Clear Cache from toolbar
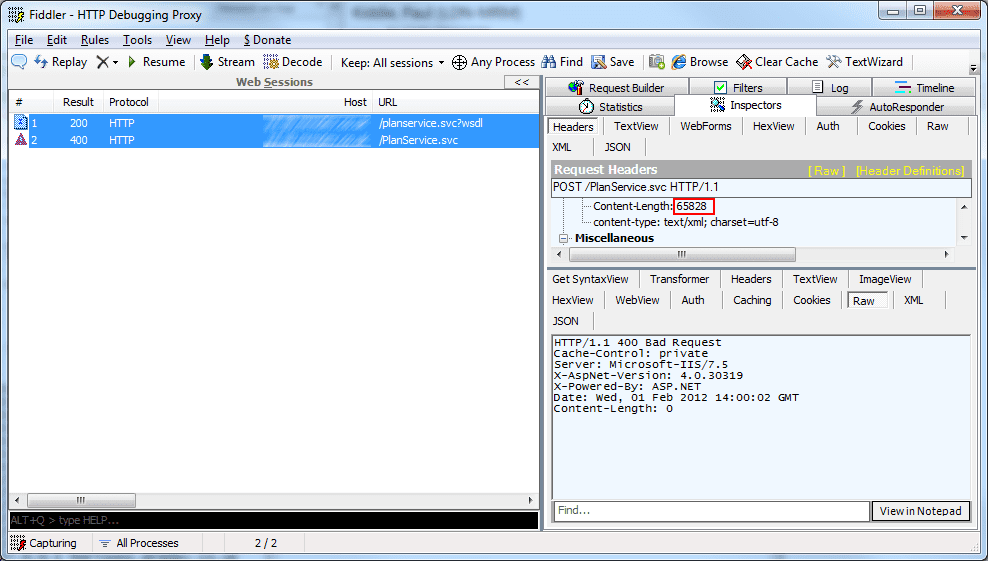988x561 pixels. point(777,62)
